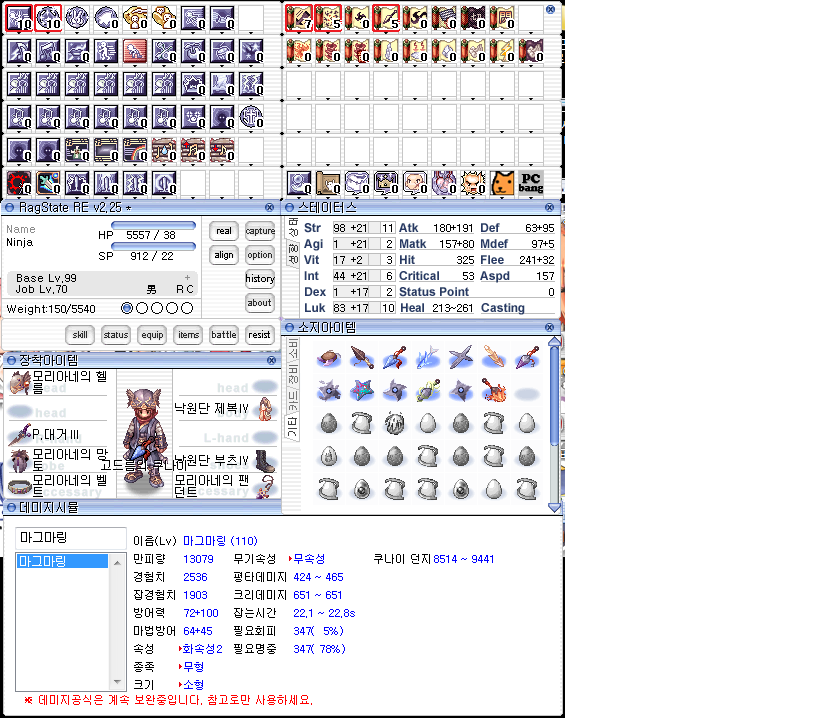This screenshot has height=718, width=819.
Task: Click the Fugitive Uniform IV armor icon
Action: point(264,408)
